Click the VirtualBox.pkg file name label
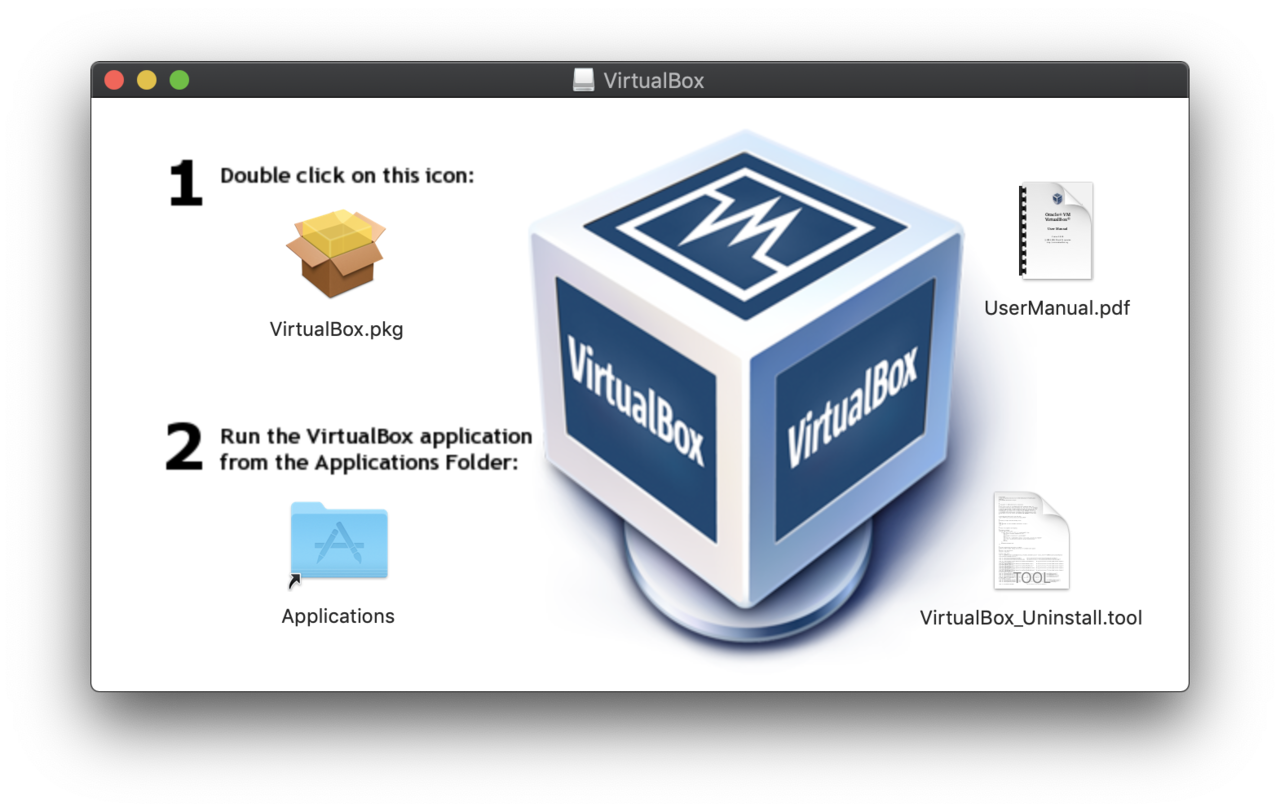Image resolution: width=1280 pixels, height=812 pixels. tap(336, 329)
